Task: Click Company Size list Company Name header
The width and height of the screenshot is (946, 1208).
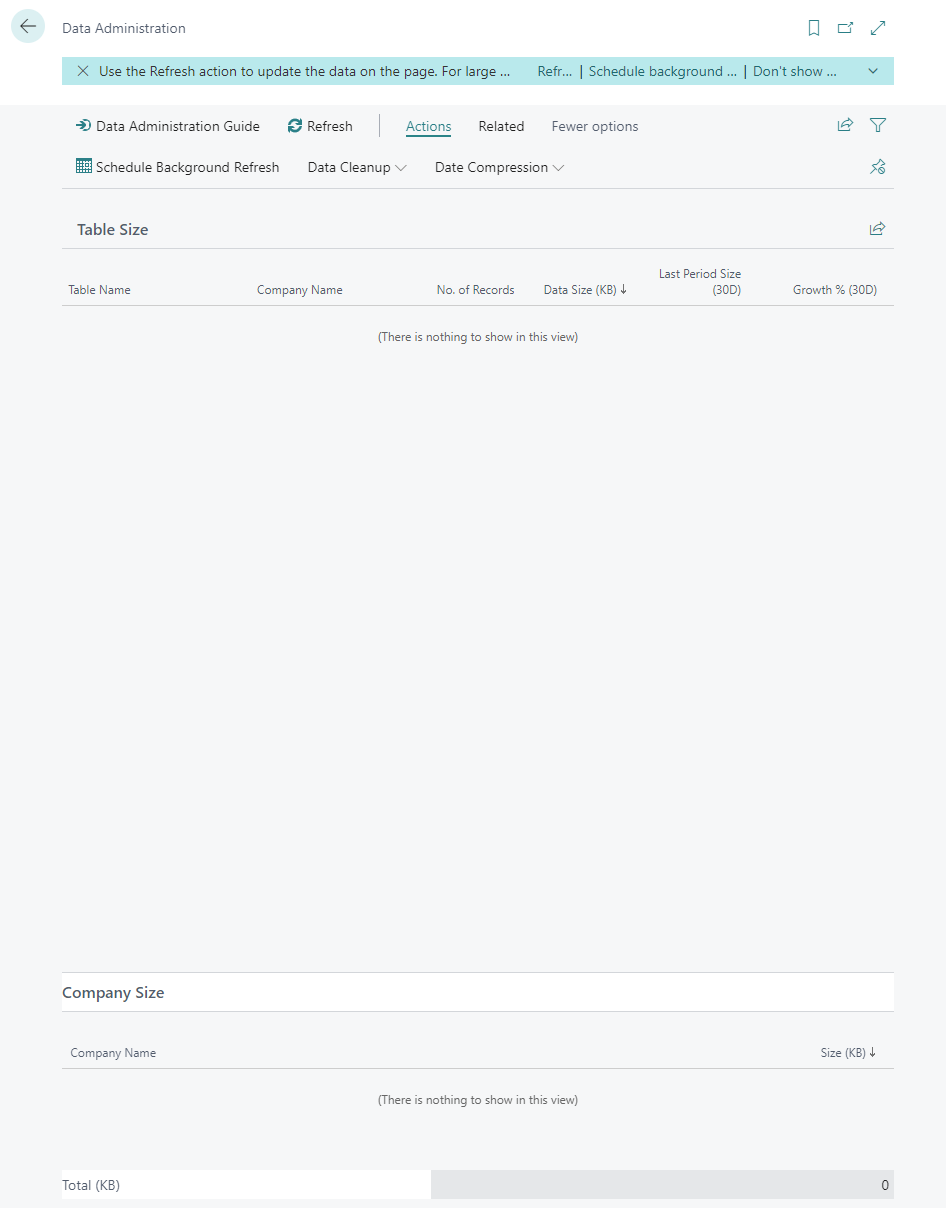Action: click(x=113, y=1053)
